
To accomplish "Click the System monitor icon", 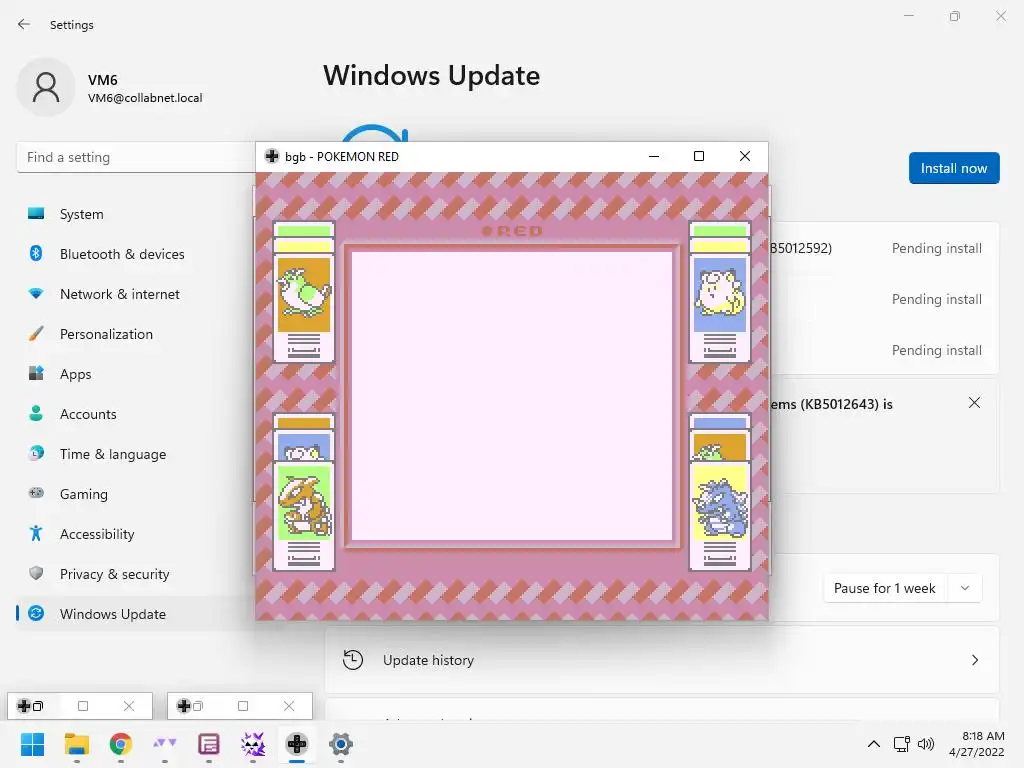I will (x=36, y=214).
